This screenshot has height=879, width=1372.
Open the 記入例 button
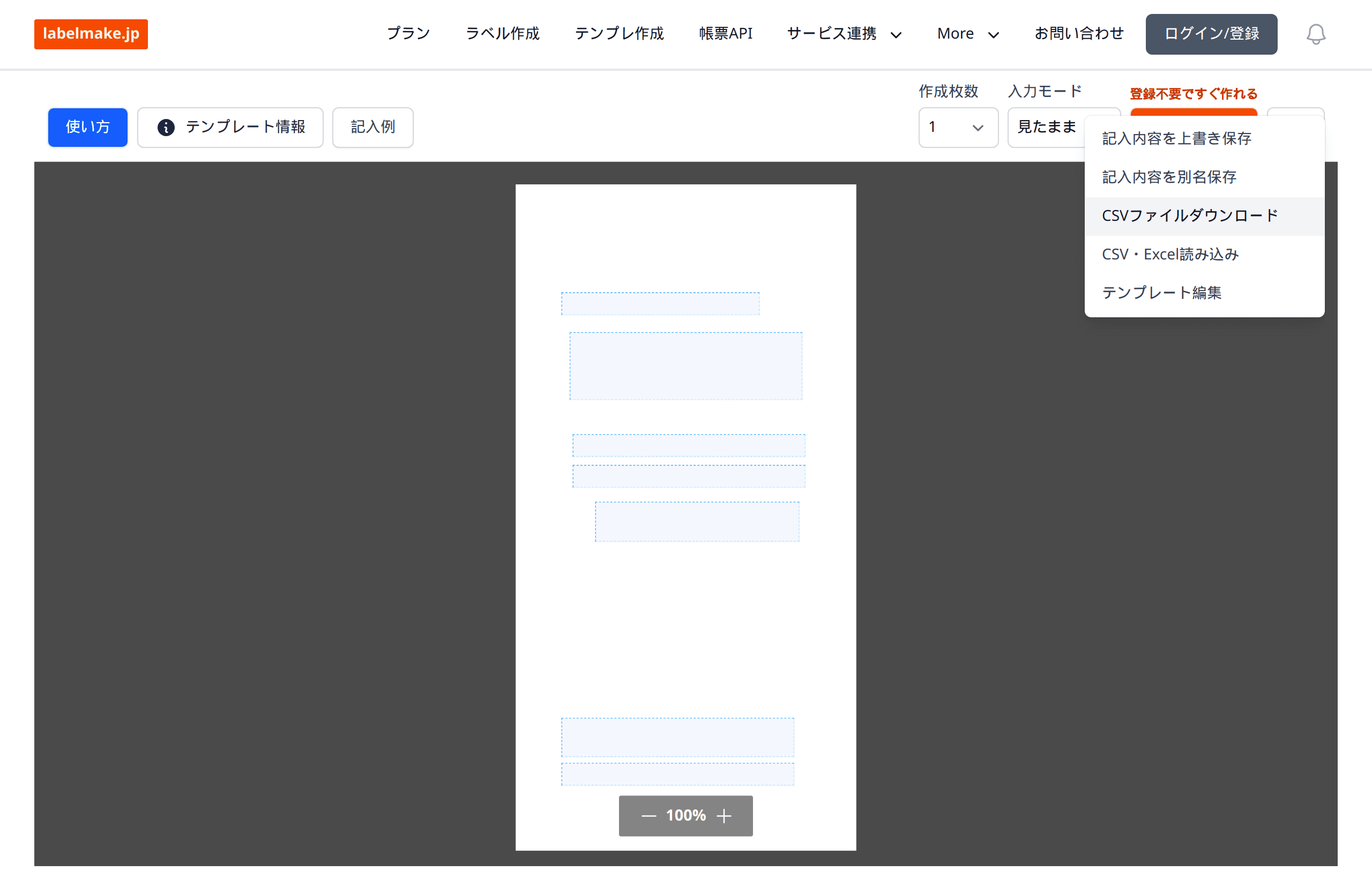coord(372,127)
